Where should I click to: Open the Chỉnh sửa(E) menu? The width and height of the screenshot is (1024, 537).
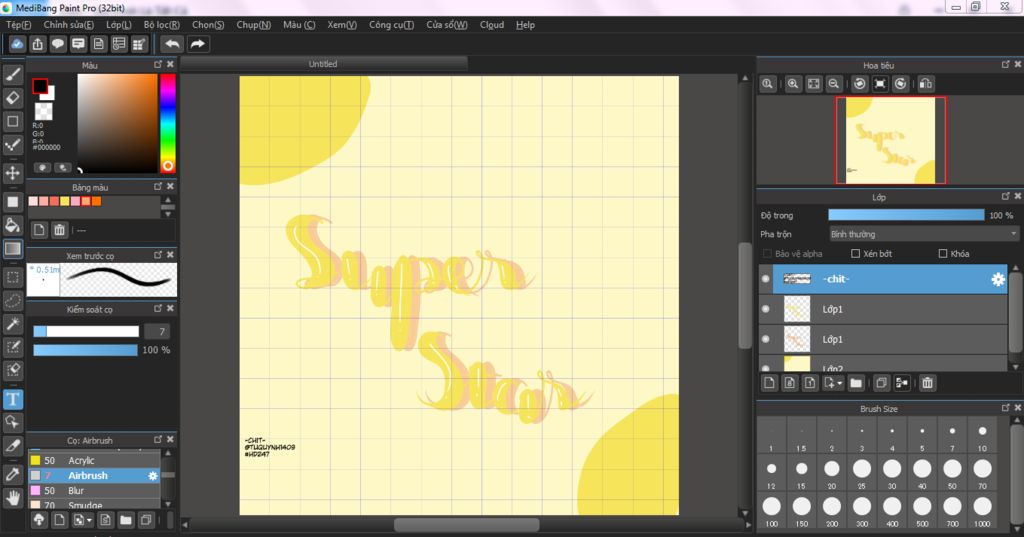(x=69, y=25)
